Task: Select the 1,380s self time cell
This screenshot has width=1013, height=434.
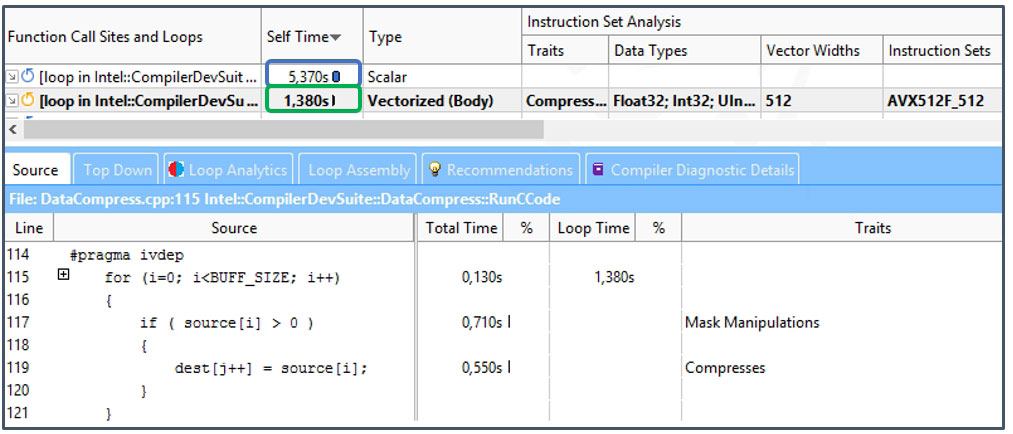Action: [313, 100]
